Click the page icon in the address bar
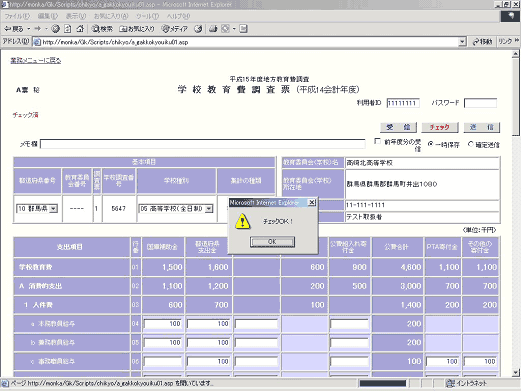 pyautogui.click(x=37, y=42)
